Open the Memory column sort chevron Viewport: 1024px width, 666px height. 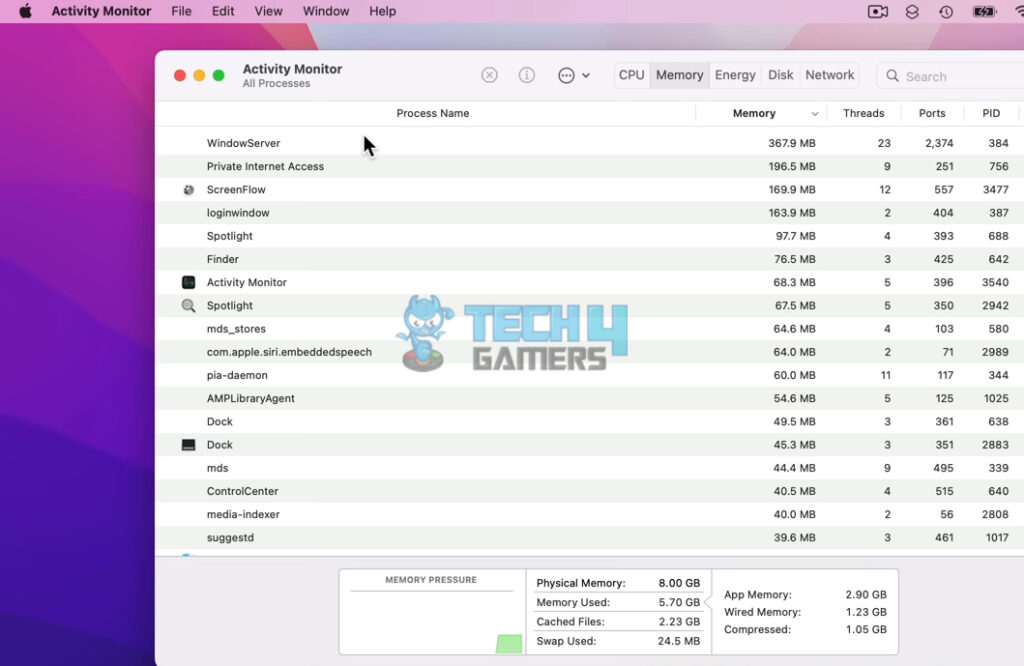pos(815,113)
